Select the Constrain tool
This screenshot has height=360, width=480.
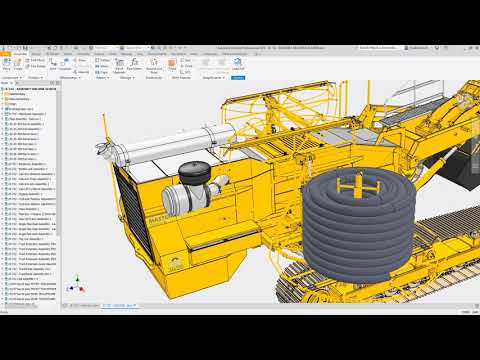point(65,64)
